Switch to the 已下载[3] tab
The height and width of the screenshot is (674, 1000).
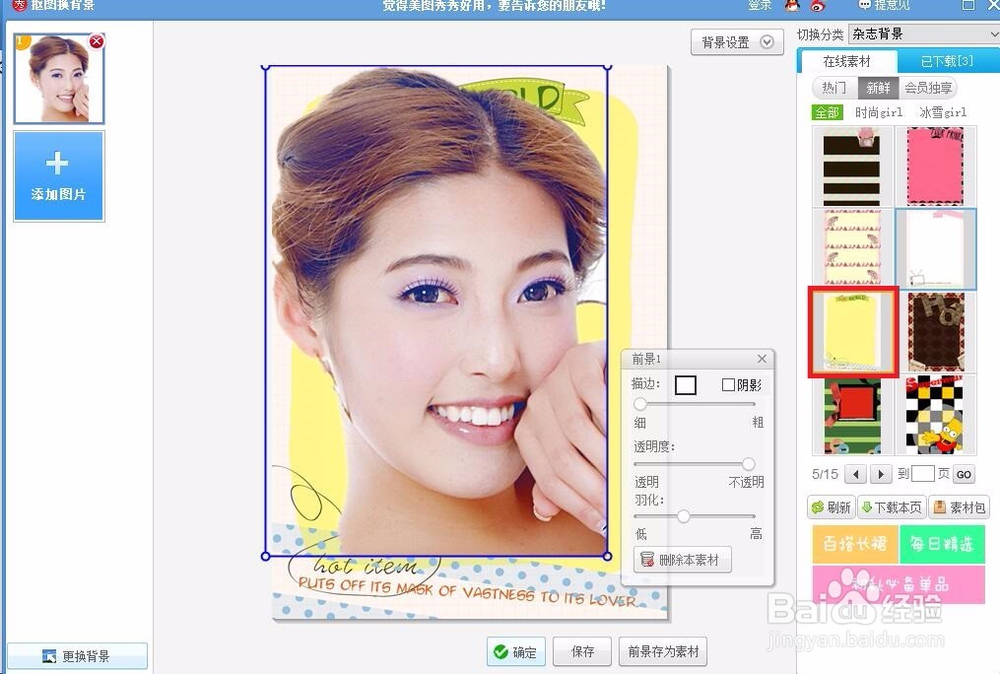pyautogui.click(x=947, y=60)
